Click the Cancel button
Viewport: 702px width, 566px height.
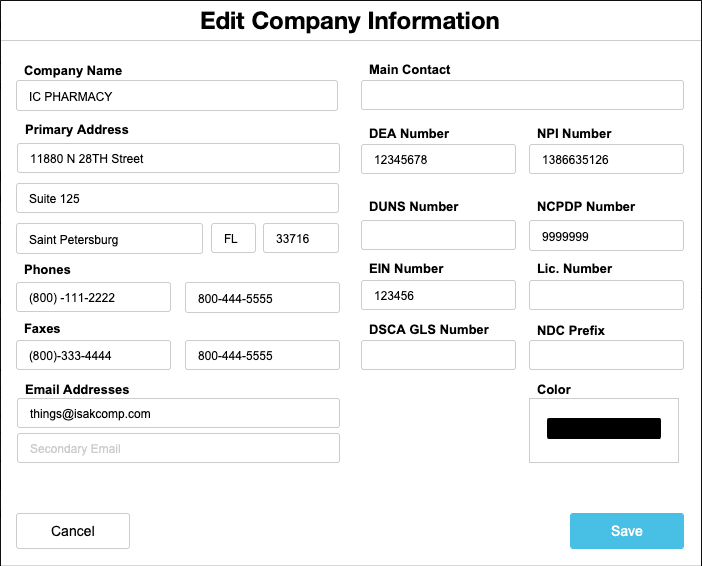pyautogui.click(x=73, y=531)
